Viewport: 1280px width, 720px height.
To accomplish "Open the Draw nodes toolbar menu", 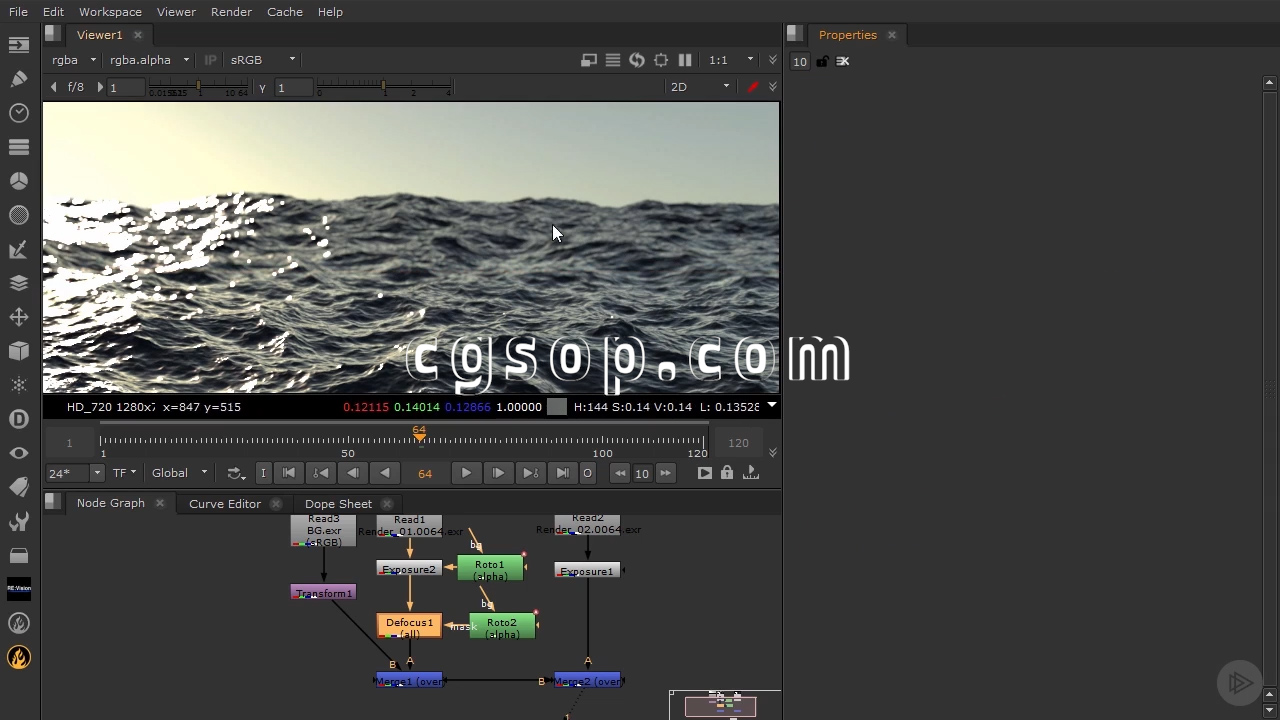I will [x=18, y=79].
